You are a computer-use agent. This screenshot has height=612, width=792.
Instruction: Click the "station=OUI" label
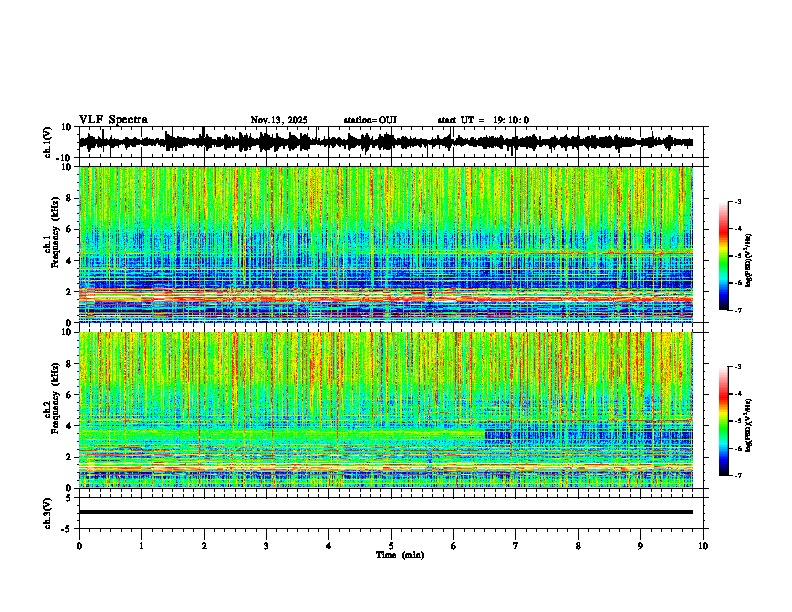point(370,120)
